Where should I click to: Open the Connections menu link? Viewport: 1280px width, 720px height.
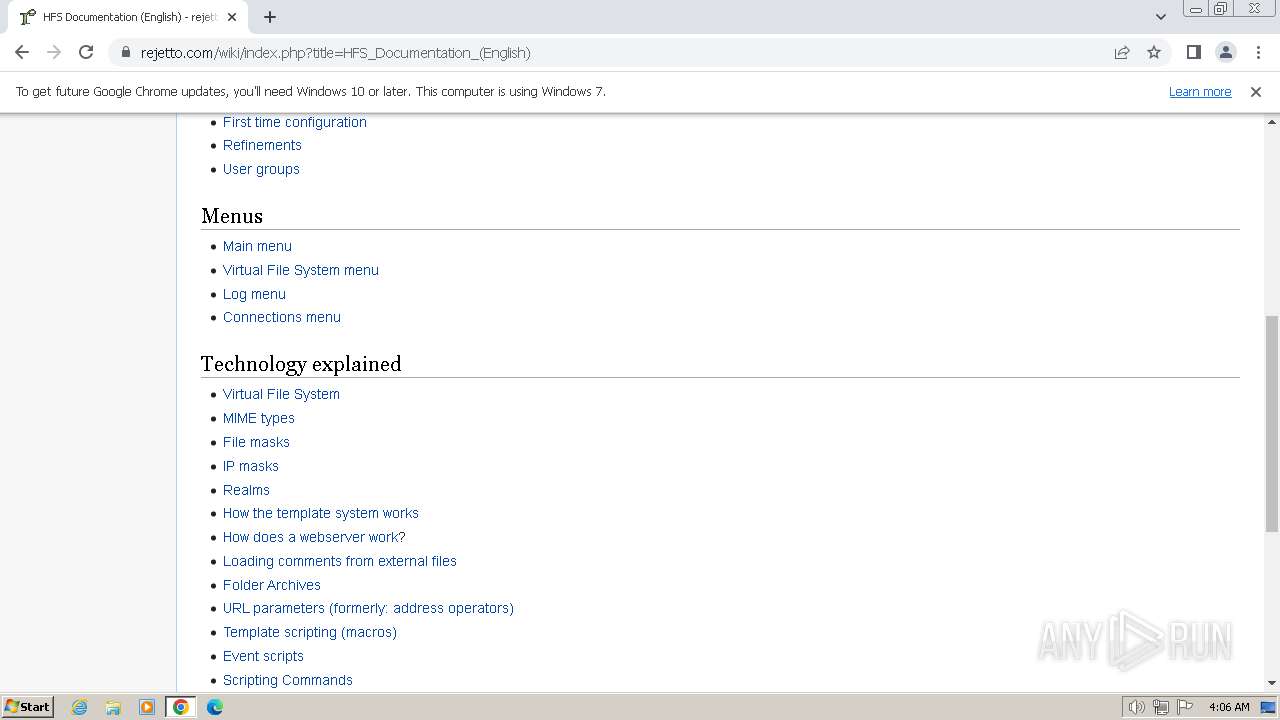(x=282, y=317)
